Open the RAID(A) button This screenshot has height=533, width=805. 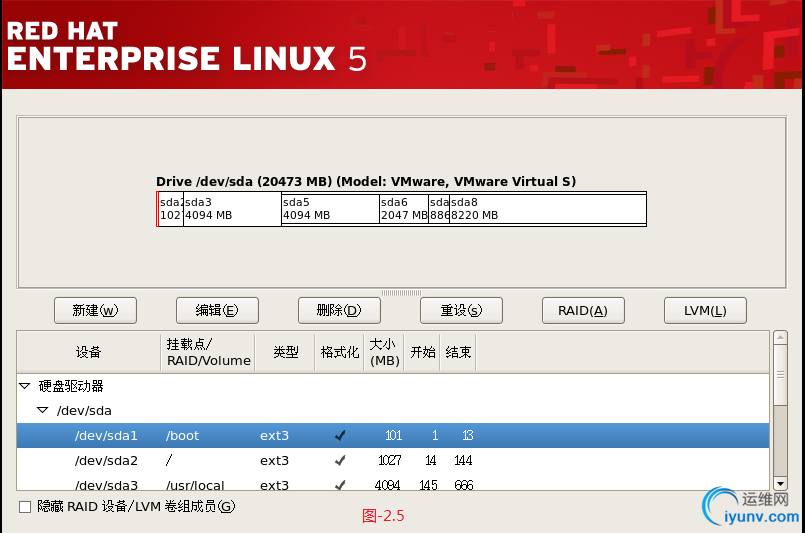[583, 311]
